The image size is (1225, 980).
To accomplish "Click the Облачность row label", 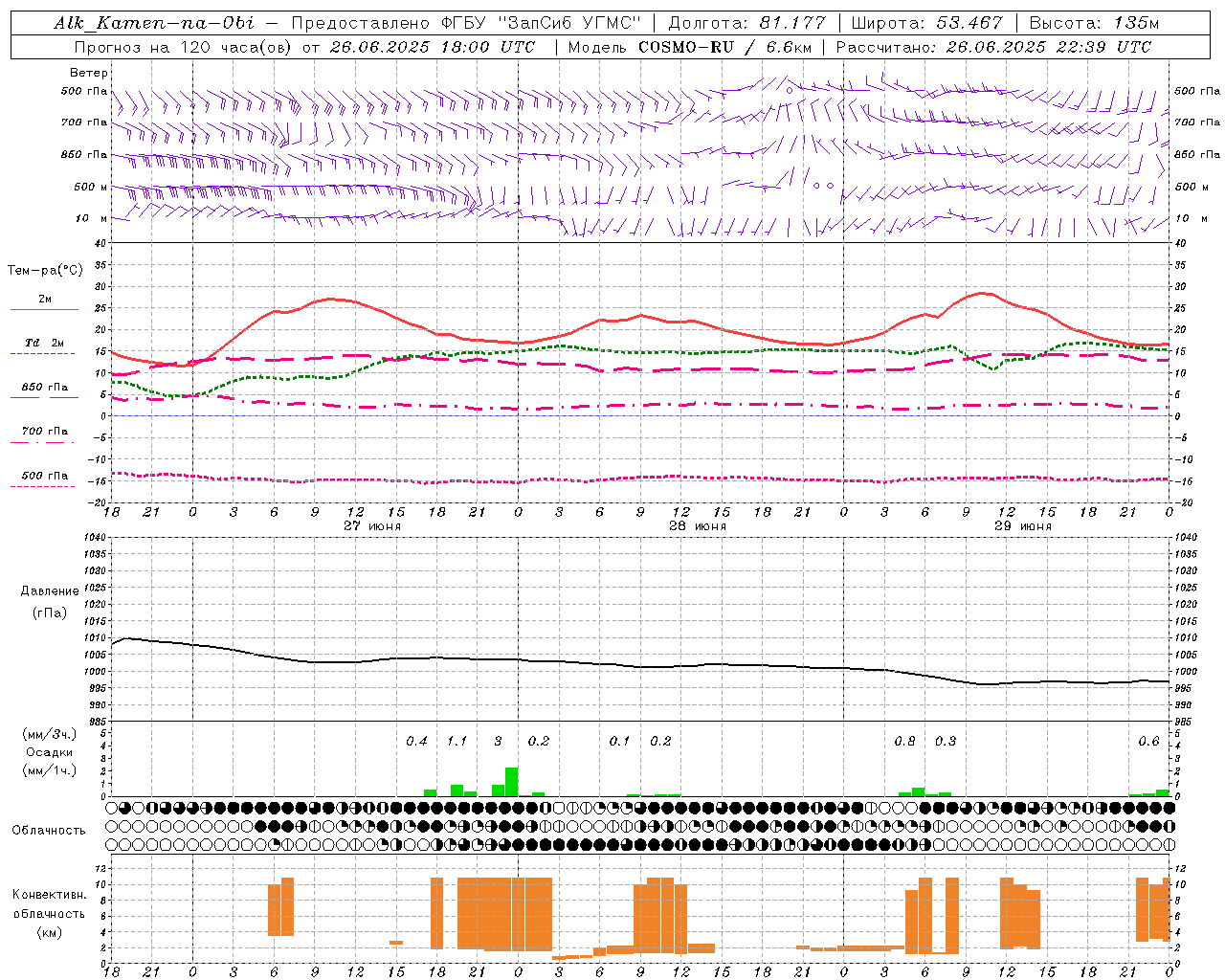I will pyautogui.click(x=49, y=830).
